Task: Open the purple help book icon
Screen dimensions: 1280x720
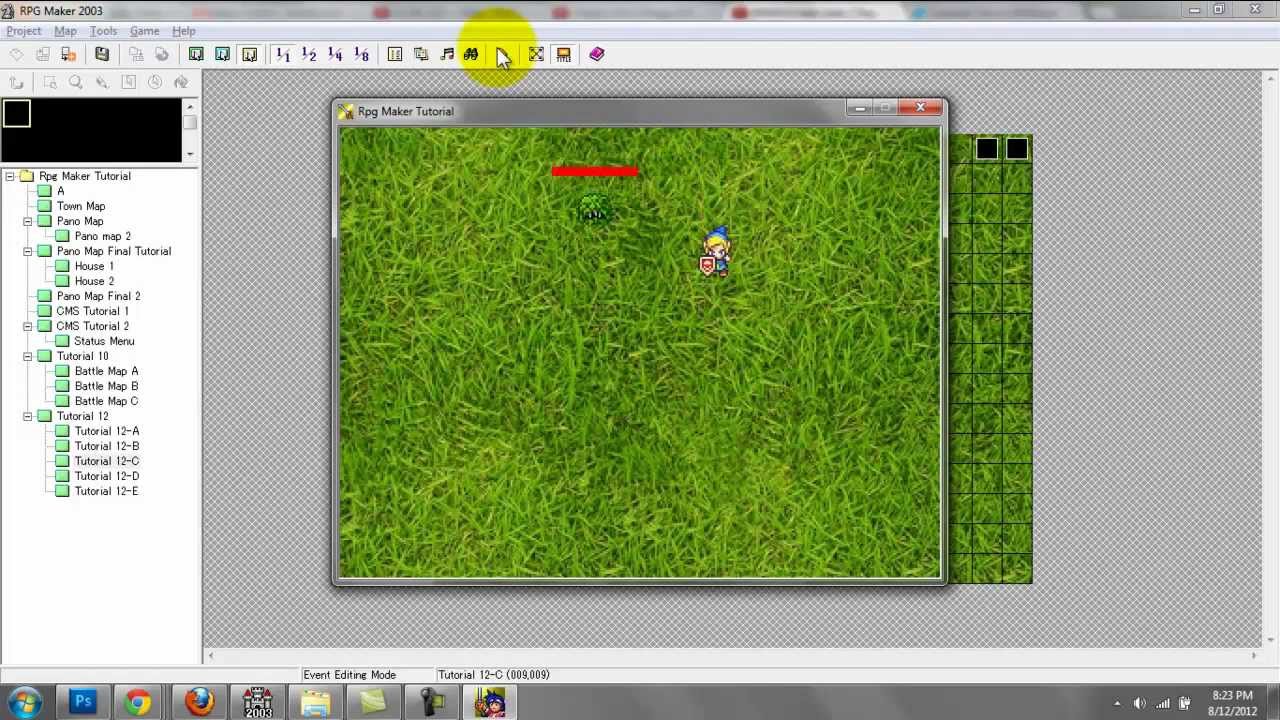Action: 597,54
